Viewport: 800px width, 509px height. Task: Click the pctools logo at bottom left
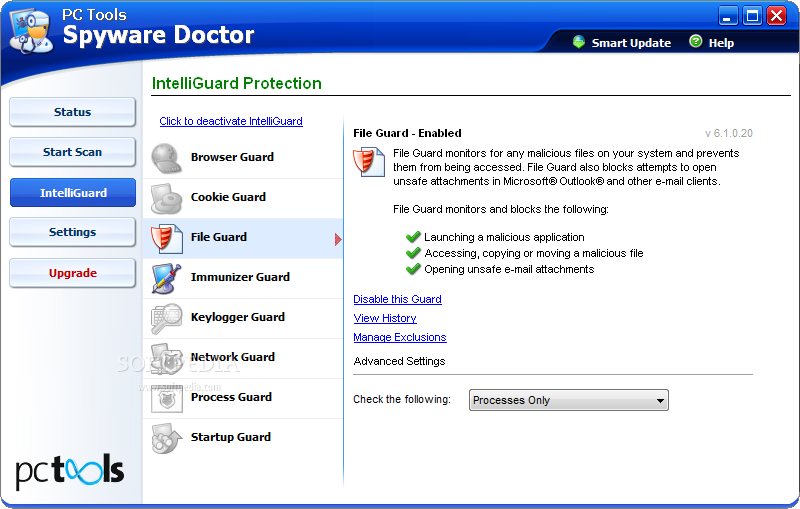point(69,471)
